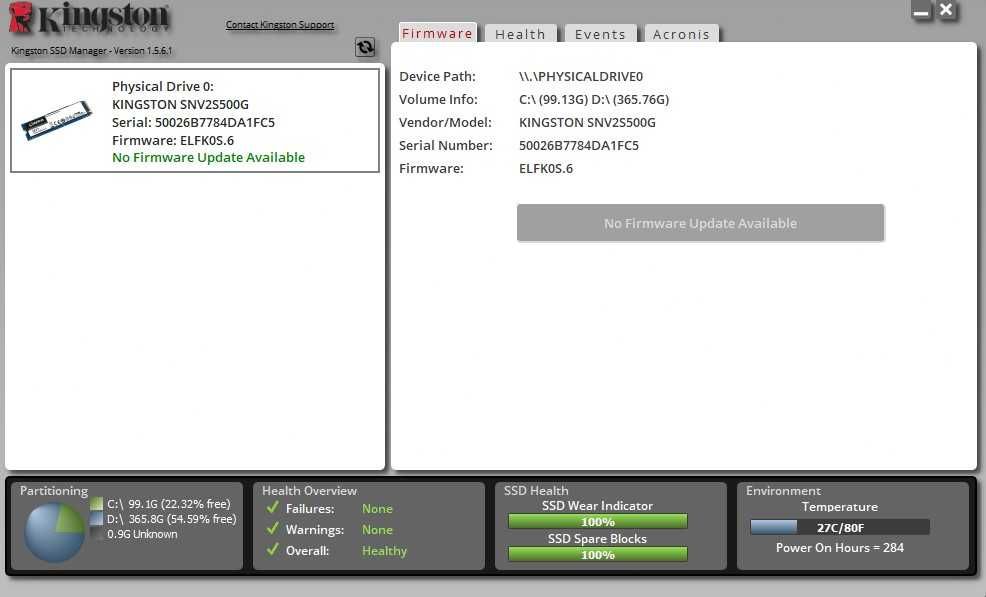Close the Kingston SSD Manager window
This screenshot has height=597, width=986.
[946, 10]
